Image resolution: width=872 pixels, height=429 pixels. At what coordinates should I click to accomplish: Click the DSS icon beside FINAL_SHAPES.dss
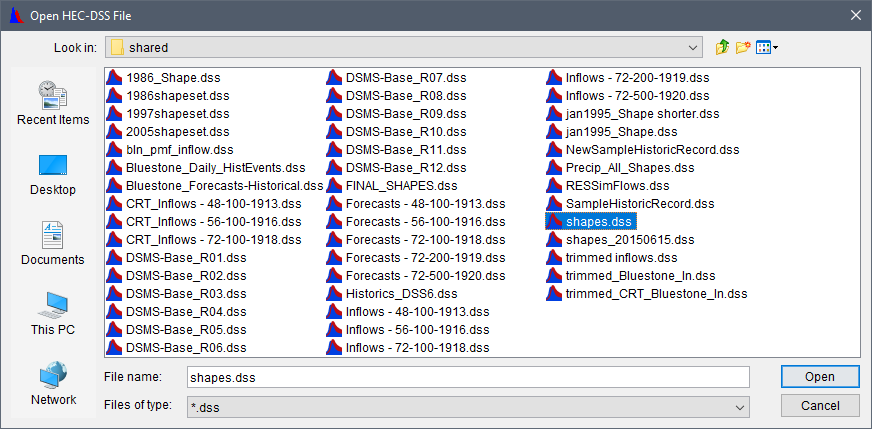pyautogui.click(x=334, y=186)
